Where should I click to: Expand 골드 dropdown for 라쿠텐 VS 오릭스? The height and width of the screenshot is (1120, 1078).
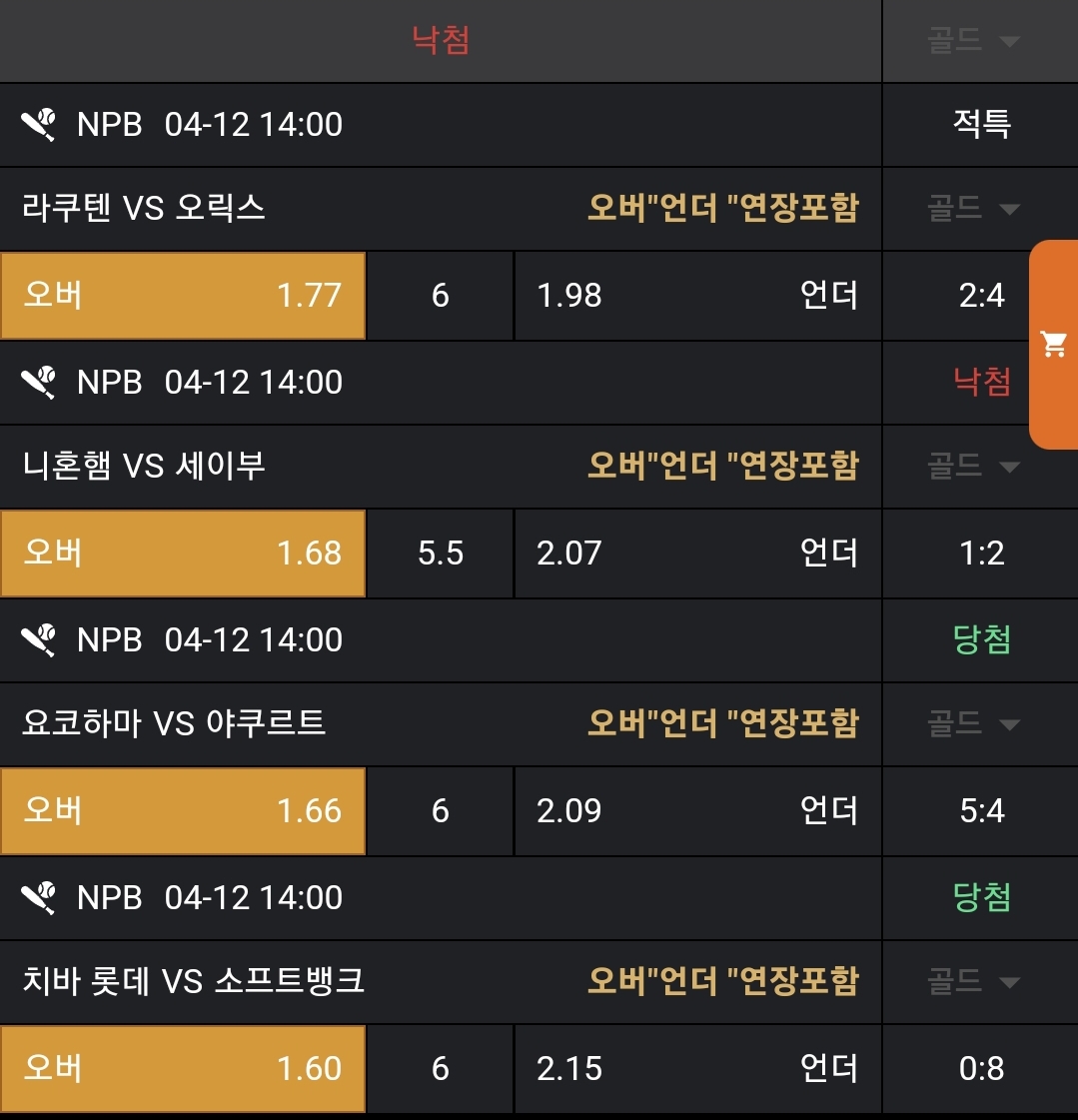(x=973, y=209)
